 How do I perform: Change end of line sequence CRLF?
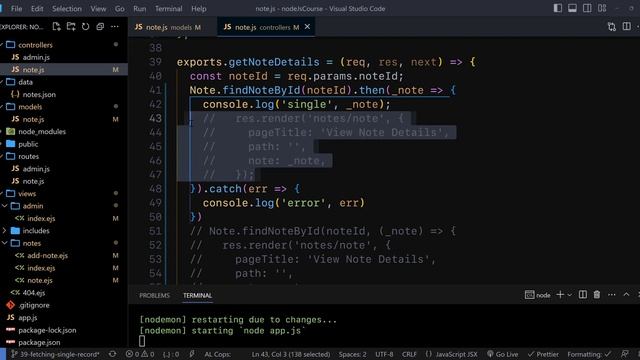pos(409,354)
